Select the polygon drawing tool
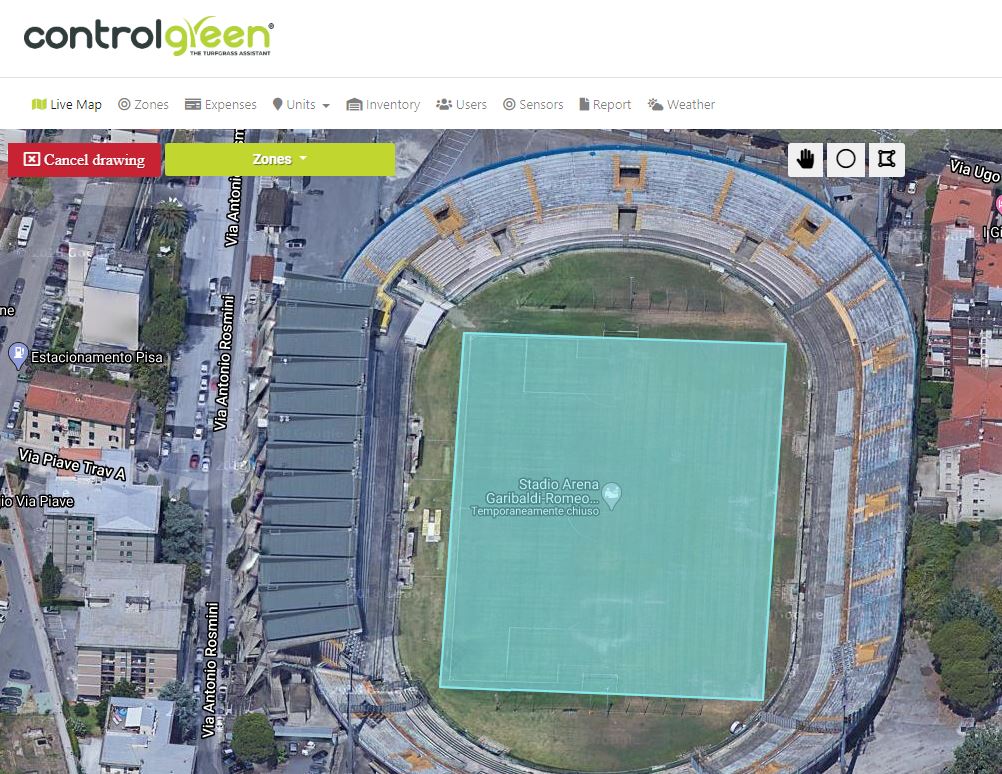This screenshot has height=774, width=1002. tap(886, 159)
